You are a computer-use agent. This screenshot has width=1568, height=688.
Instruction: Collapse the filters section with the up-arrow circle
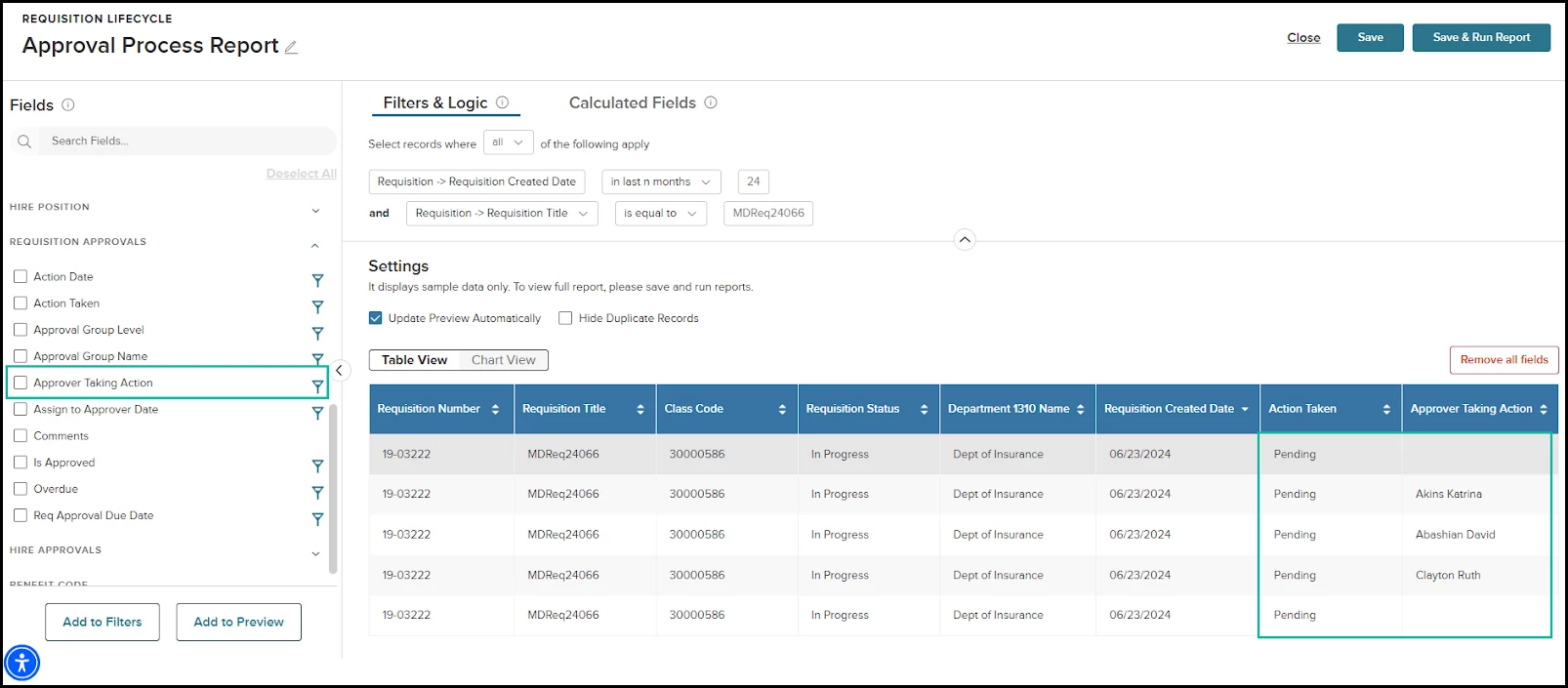[x=965, y=239]
